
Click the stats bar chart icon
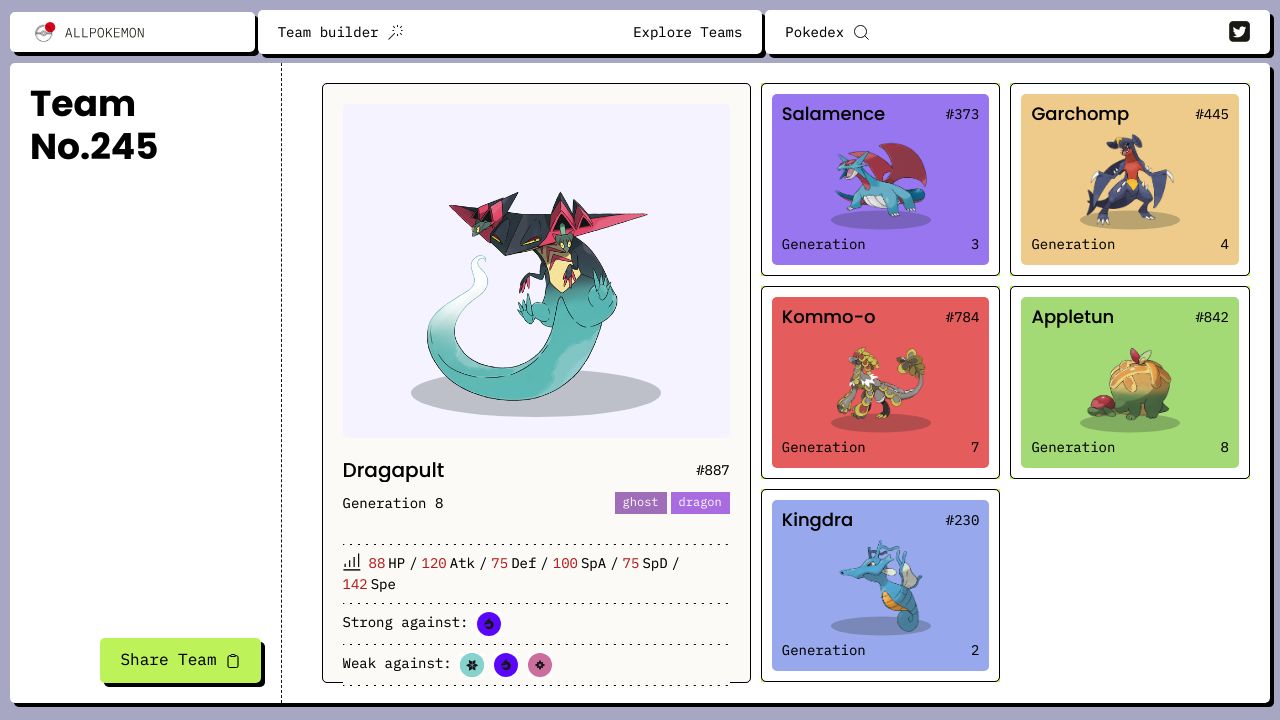[352, 562]
